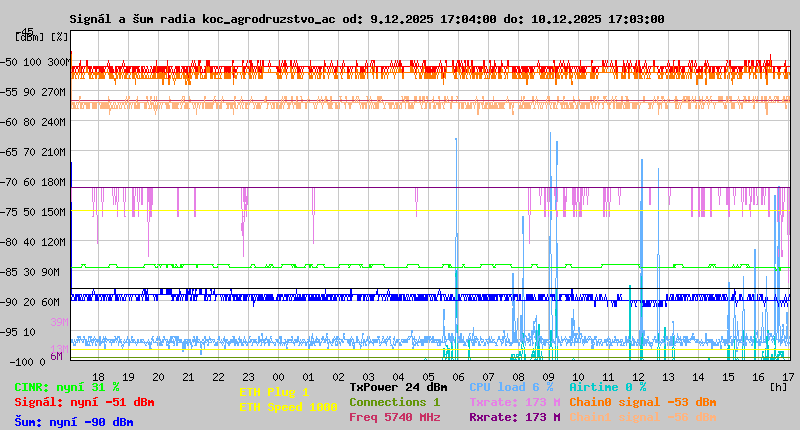Viewport: 800px width, 430px height.
Task: Select the 'Signál: nyní -51 dBm' legend entry
Action: tap(84, 402)
